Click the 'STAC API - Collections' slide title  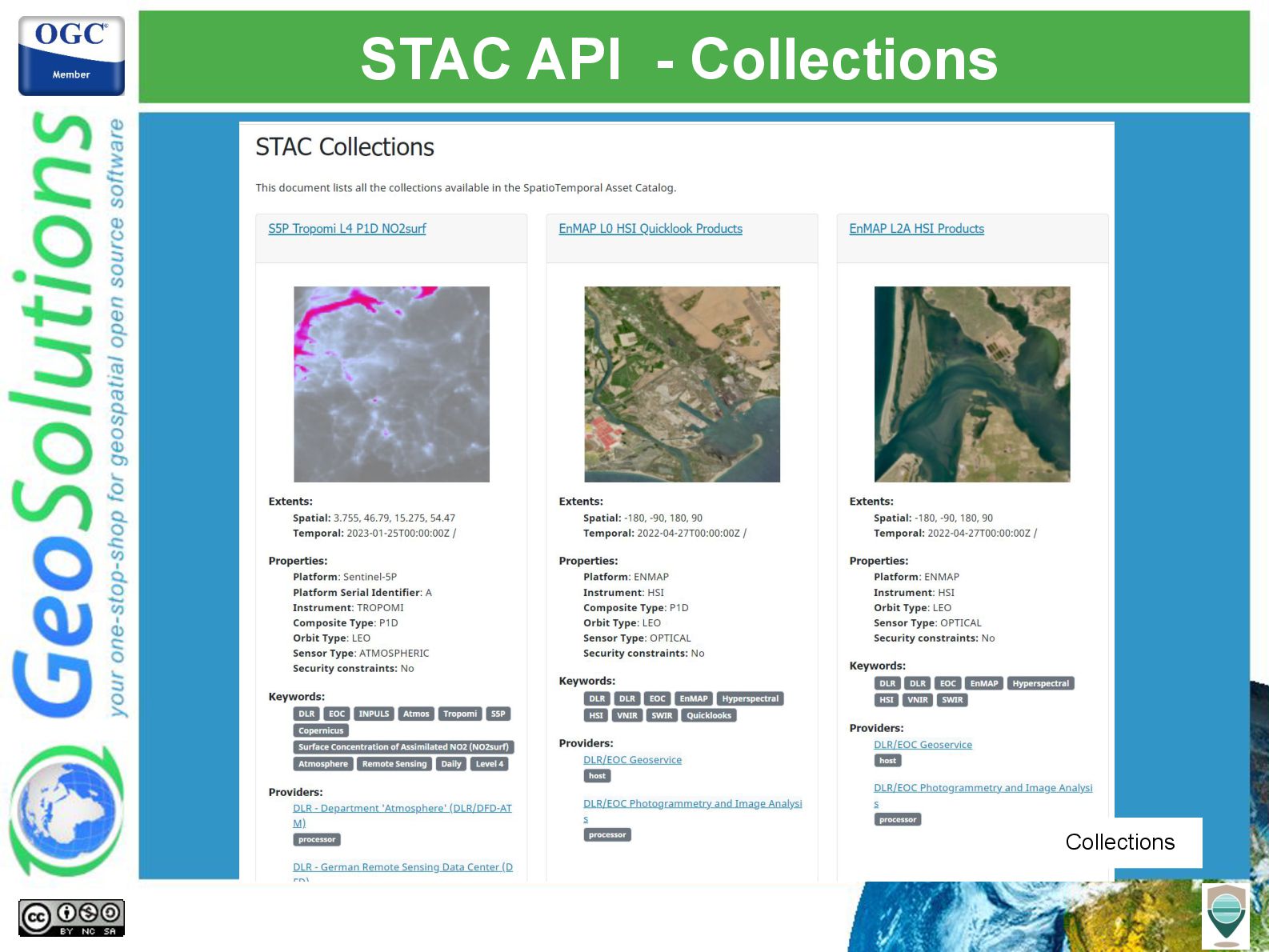[679, 59]
